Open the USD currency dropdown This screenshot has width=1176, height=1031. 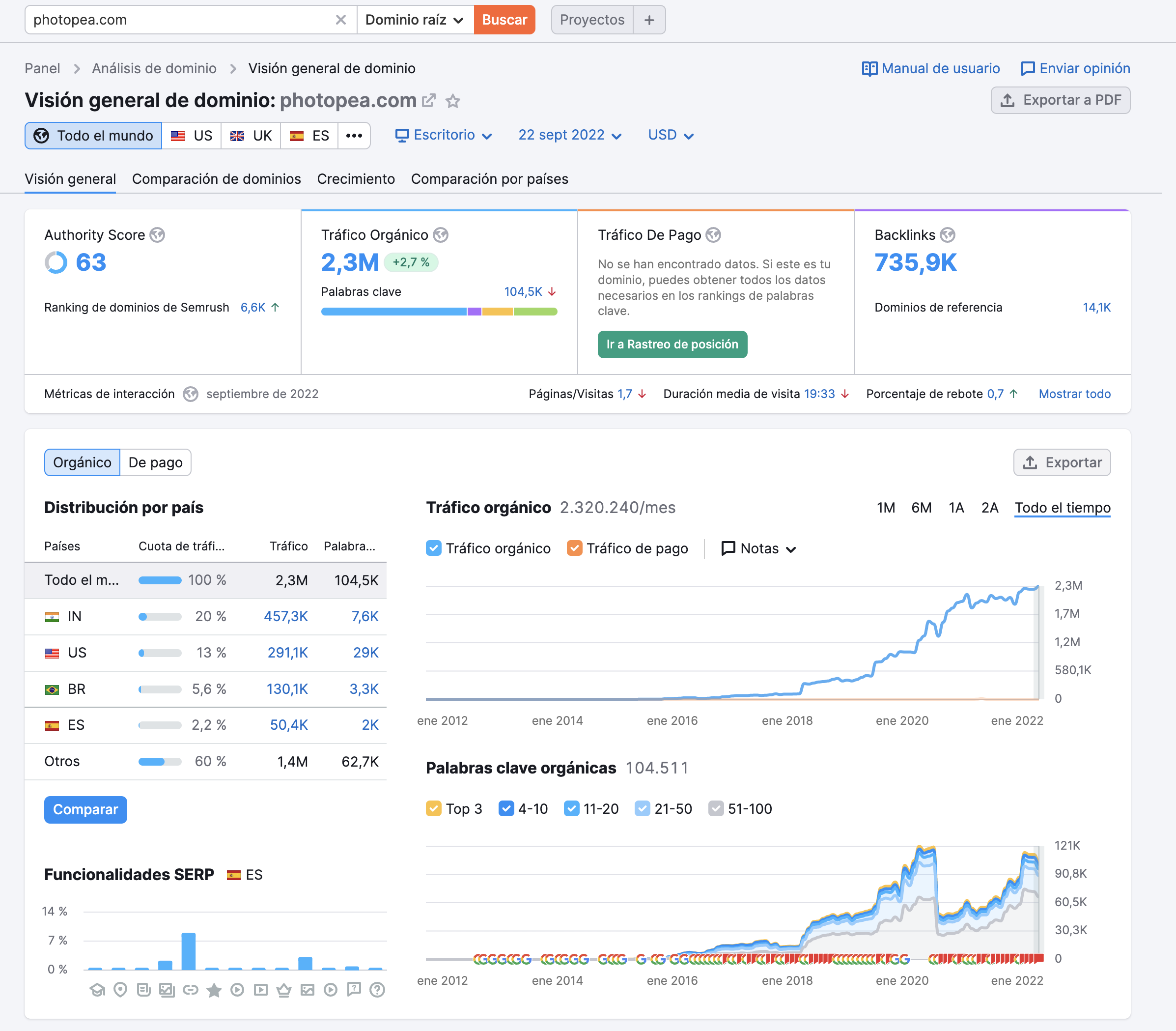click(x=671, y=135)
